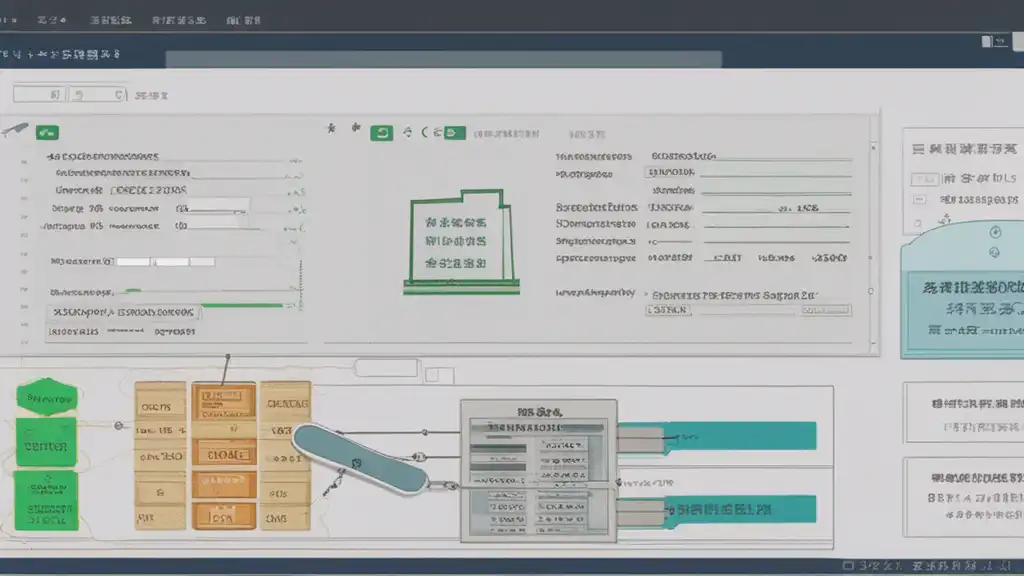Click the green square refresh icon in the center toolbar
The image size is (1024, 576).
[381, 133]
